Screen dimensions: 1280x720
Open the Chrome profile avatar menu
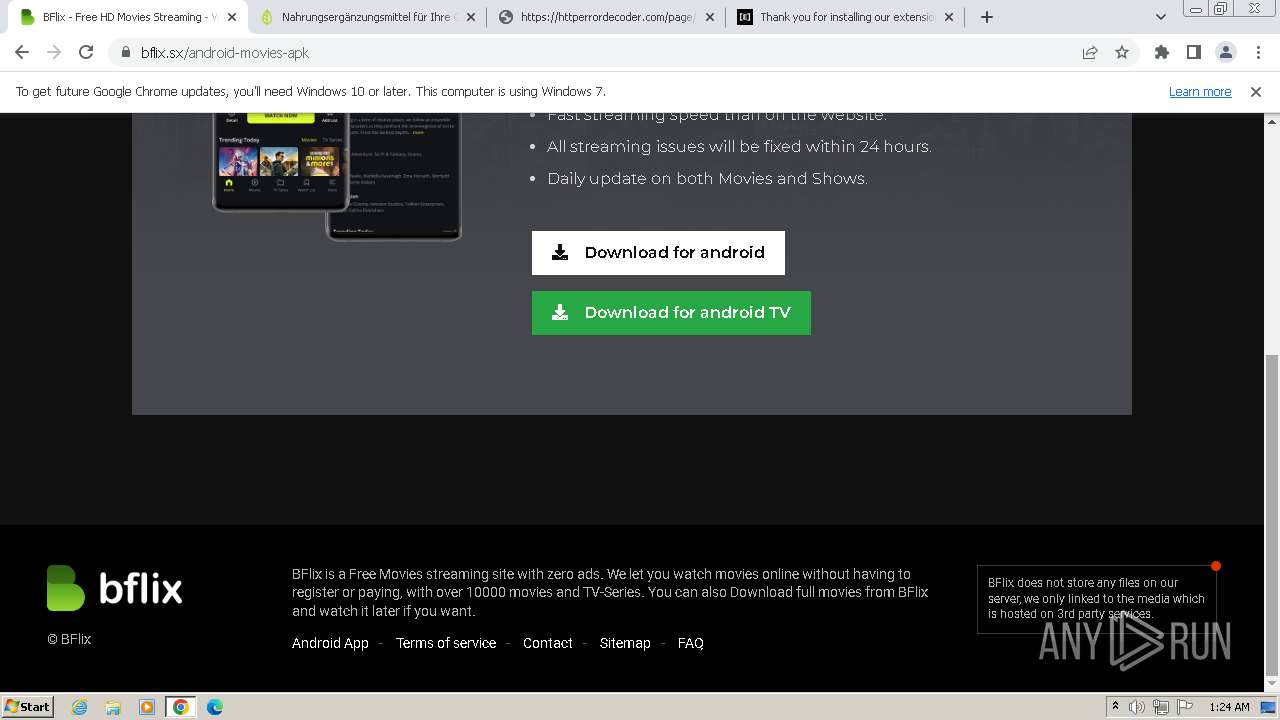(1226, 53)
